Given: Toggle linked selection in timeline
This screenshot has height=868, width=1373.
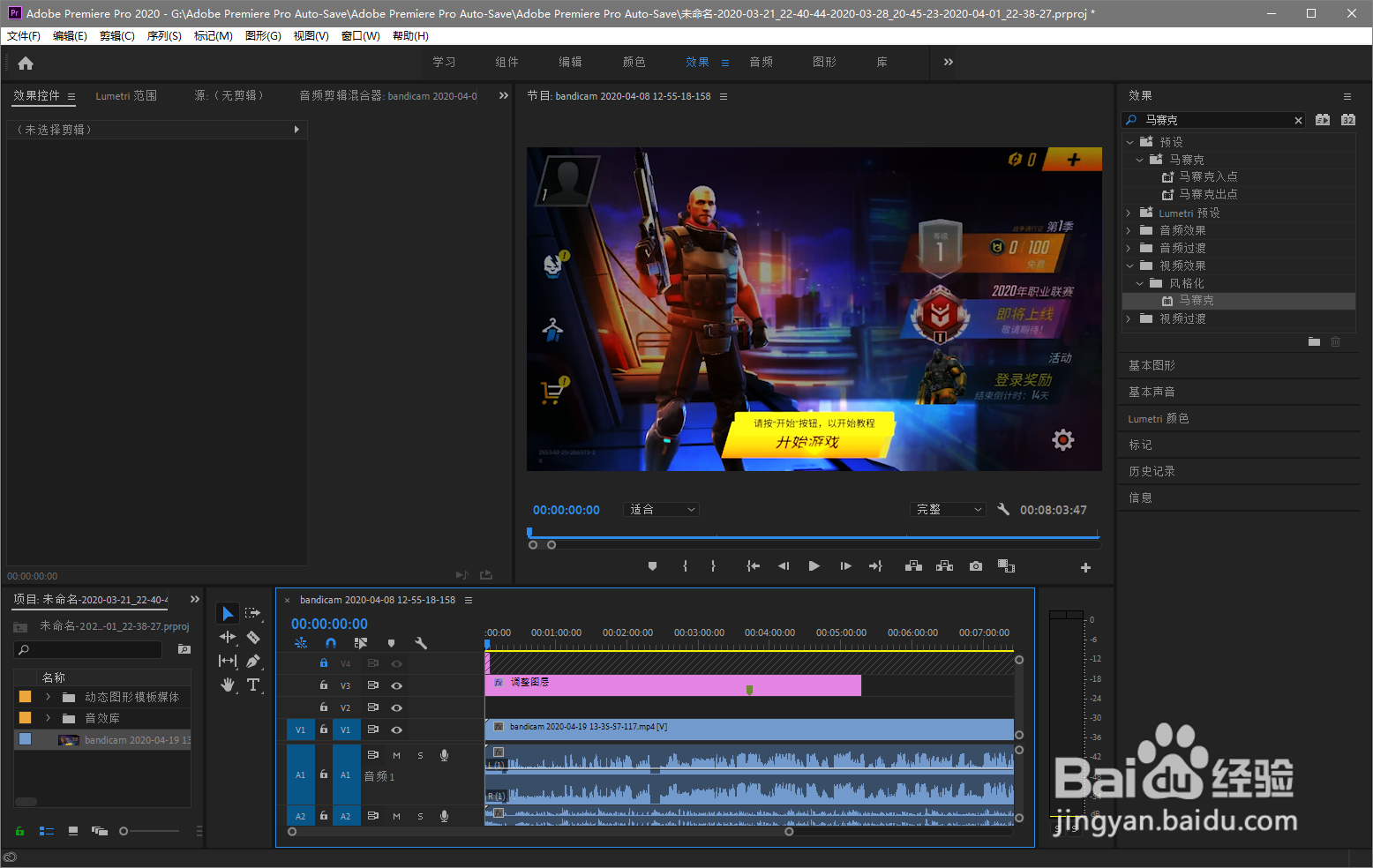Looking at the screenshot, I should pos(361,643).
